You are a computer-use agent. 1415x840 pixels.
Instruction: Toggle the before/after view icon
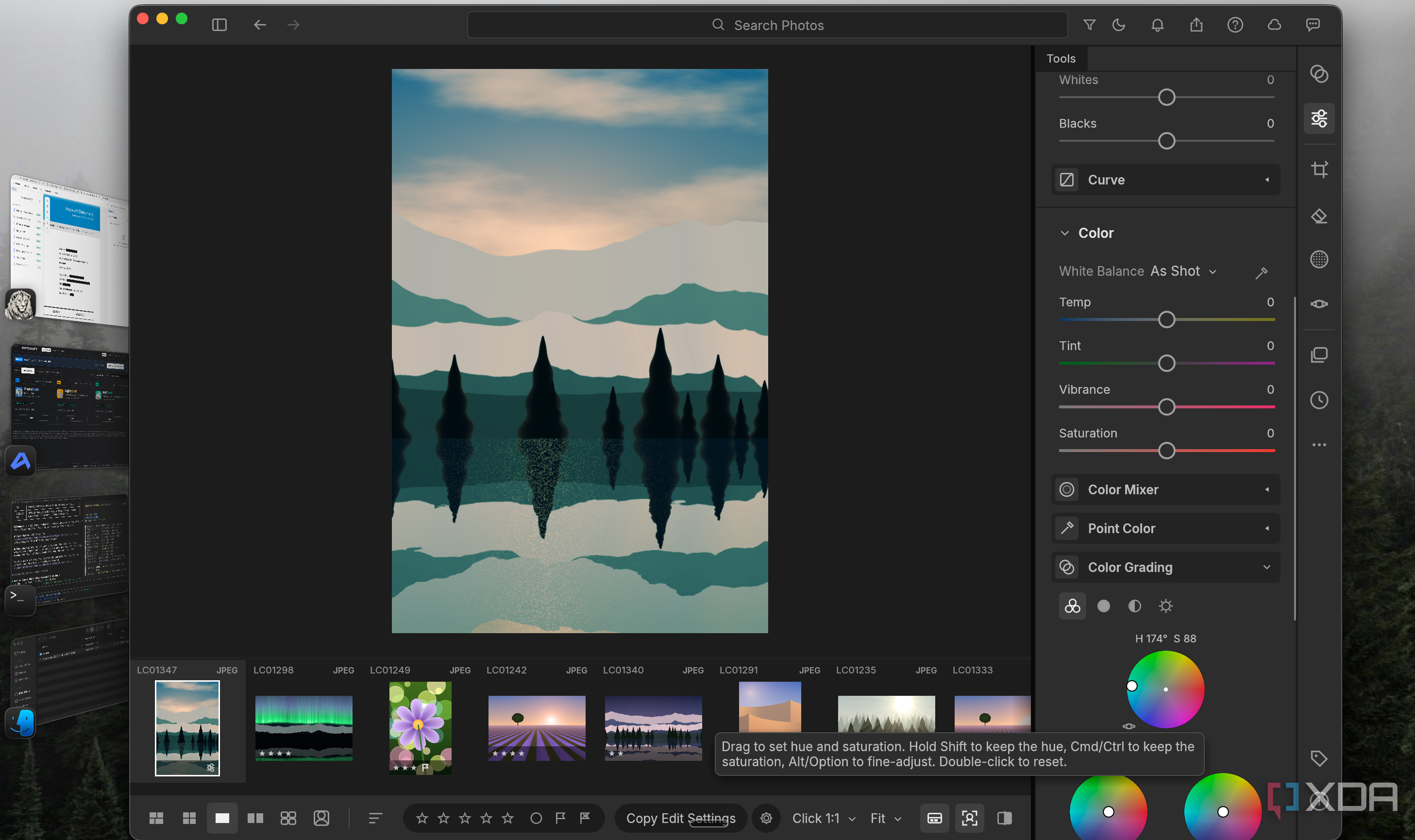click(1005, 818)
